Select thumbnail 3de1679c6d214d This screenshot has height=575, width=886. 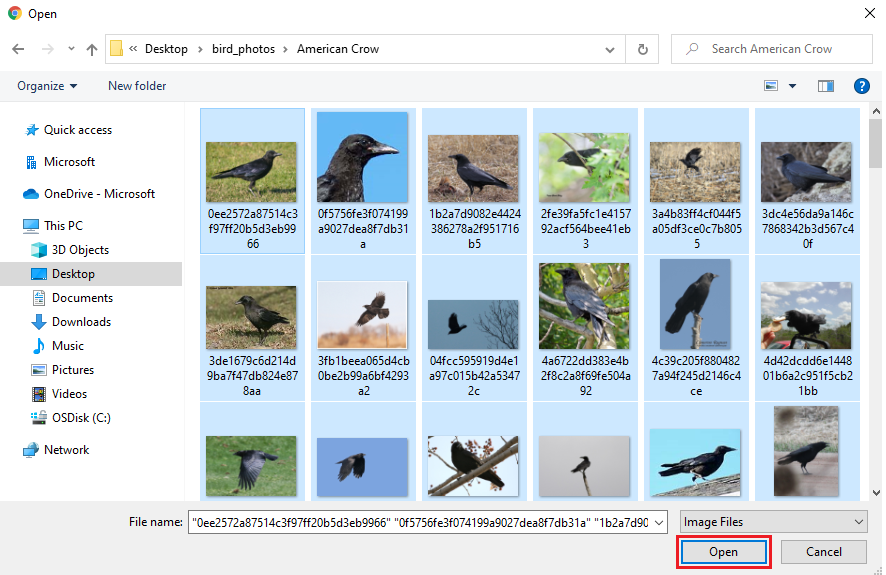(x=252, y=328)
